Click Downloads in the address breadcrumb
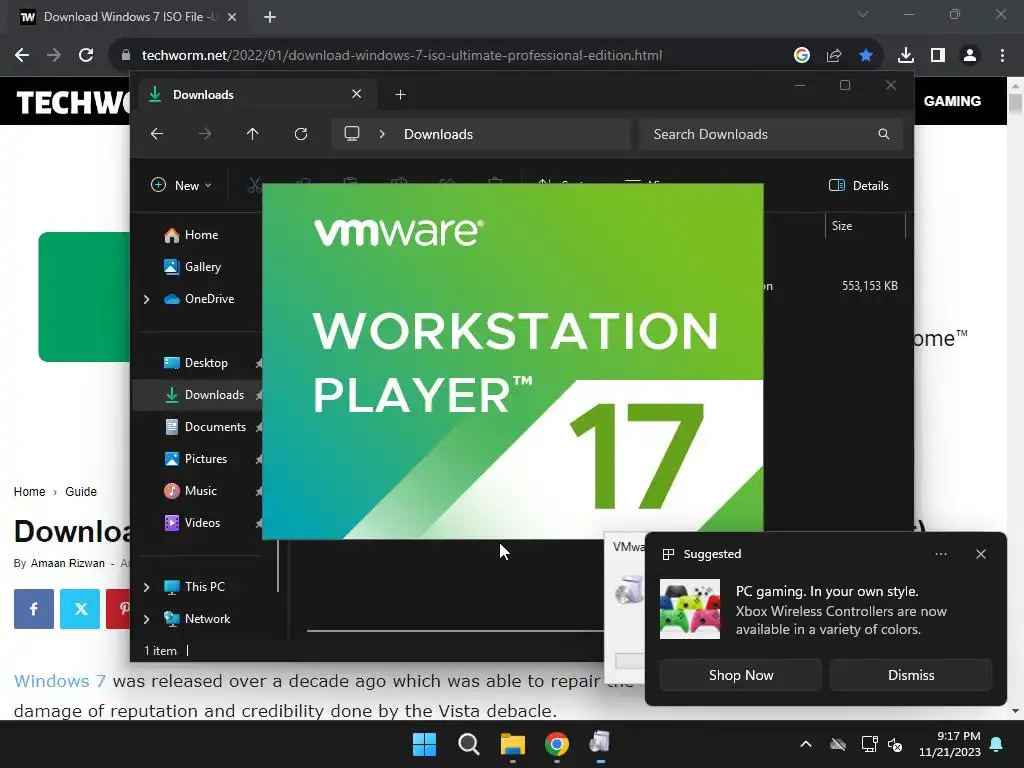 pyautogui.click(x=438, y=135)
